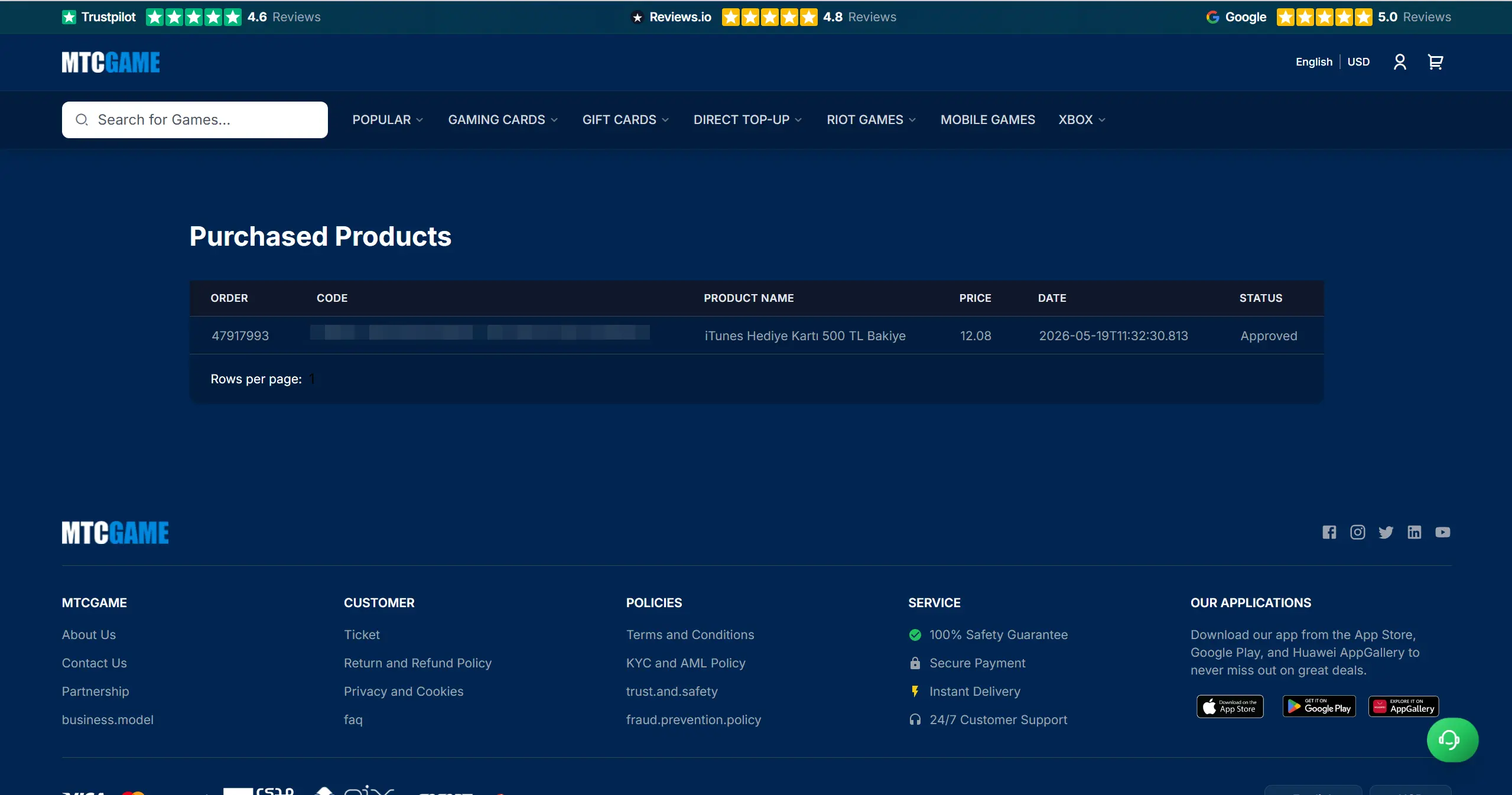Click the date 2026-05-19T11:32:30.813

1113,336
